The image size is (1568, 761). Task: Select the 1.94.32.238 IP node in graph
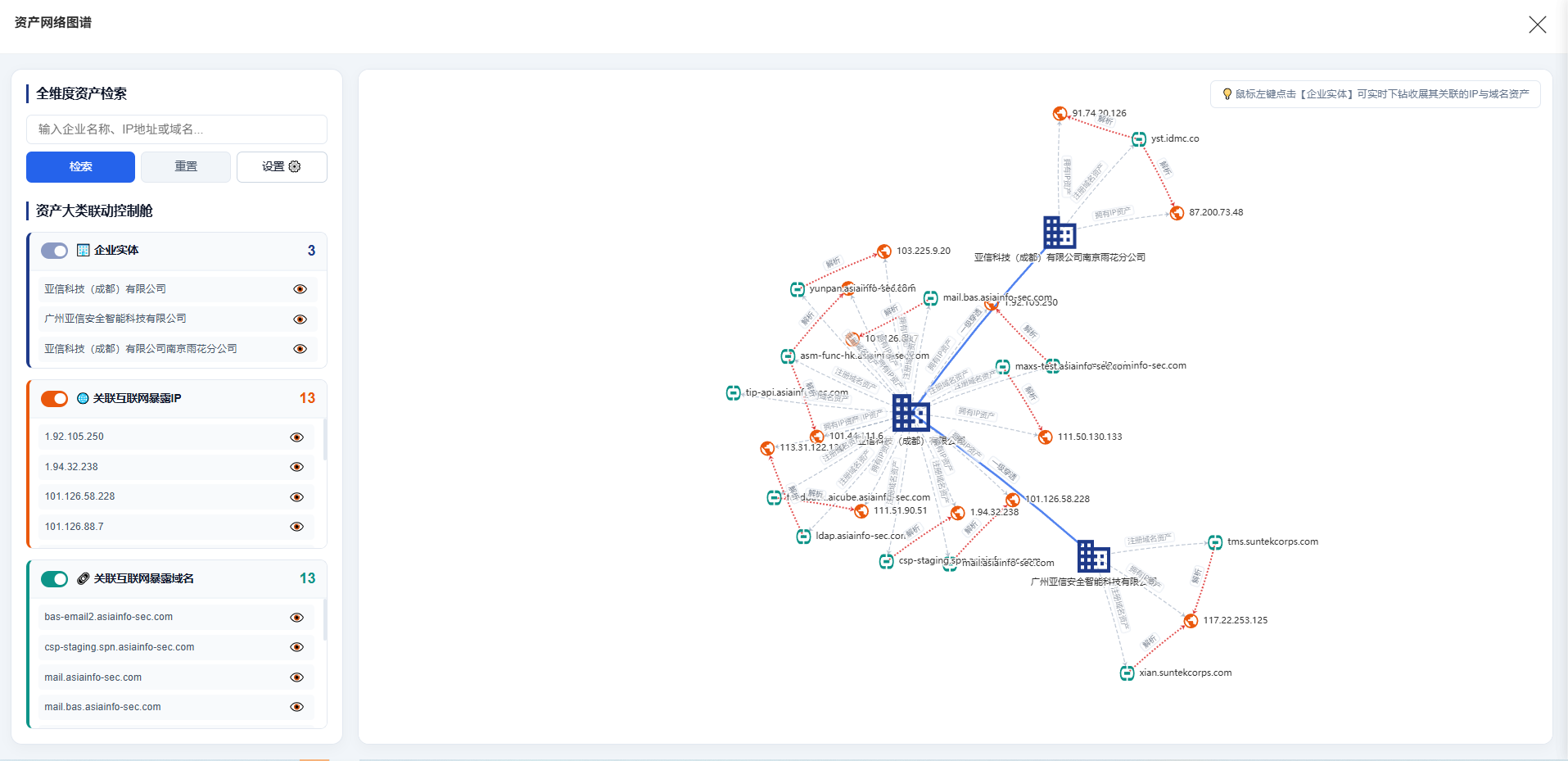958,513
